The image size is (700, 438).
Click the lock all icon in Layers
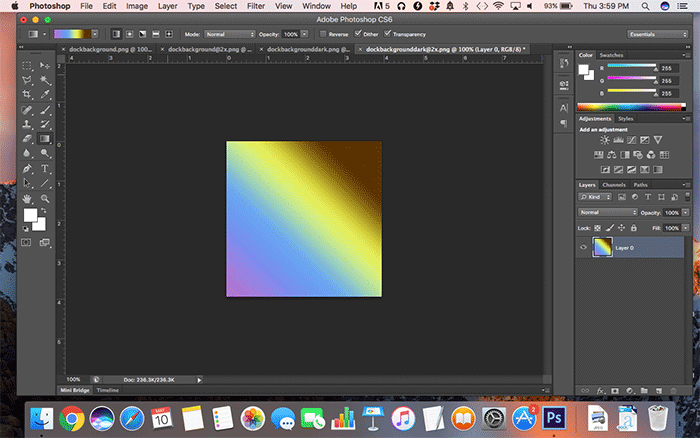pyautogui.click(x=631, y=228)
